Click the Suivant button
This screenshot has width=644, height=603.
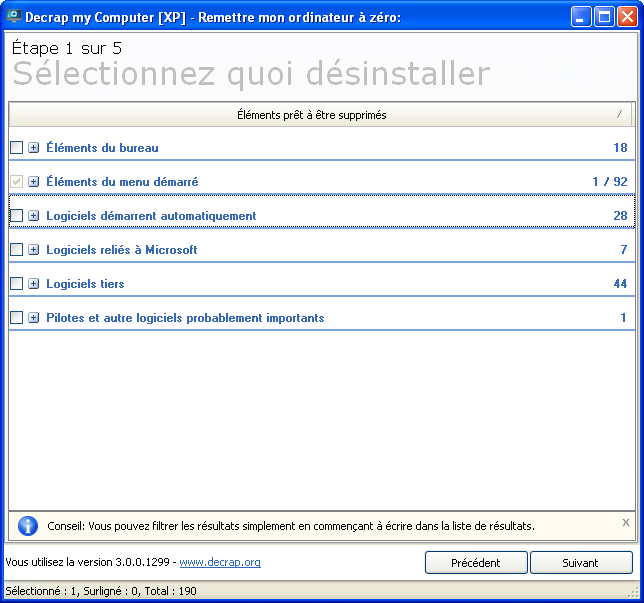pyautogui.click(x=581, y=562)
